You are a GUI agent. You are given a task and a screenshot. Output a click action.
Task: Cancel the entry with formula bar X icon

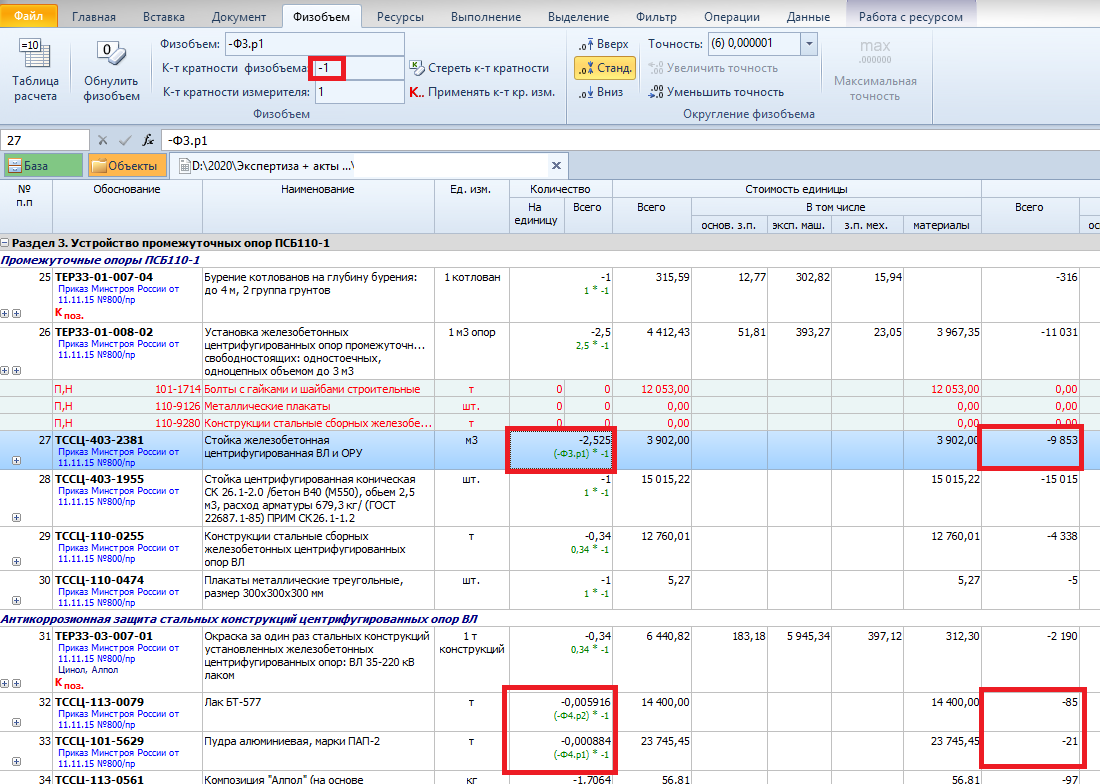coord(103,140)
